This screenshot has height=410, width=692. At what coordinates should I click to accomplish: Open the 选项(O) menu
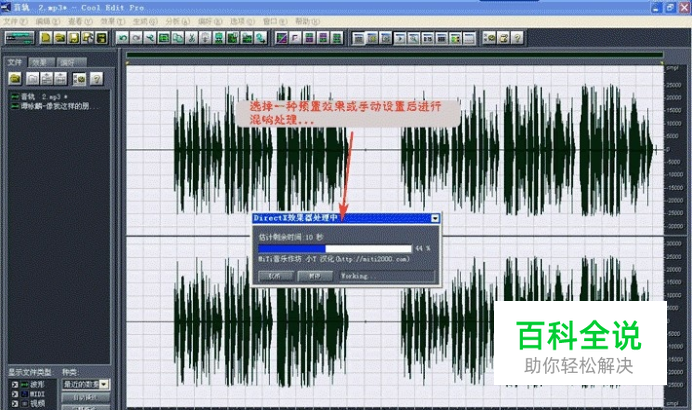(242, 21)
